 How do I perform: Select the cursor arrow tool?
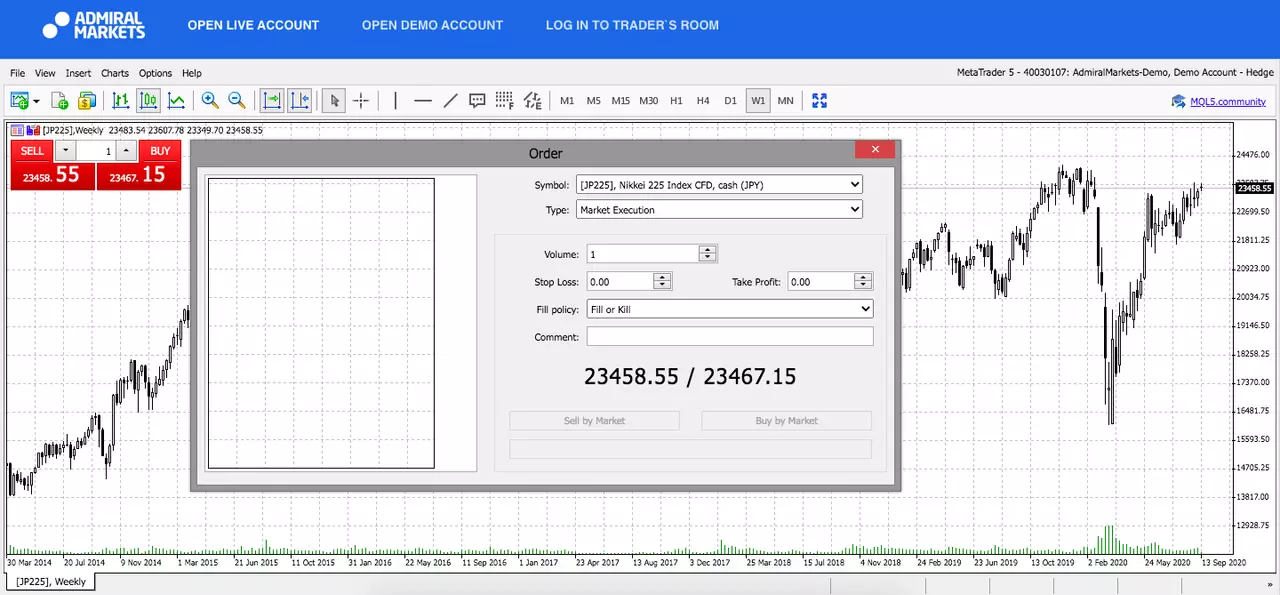coord(334,100)
